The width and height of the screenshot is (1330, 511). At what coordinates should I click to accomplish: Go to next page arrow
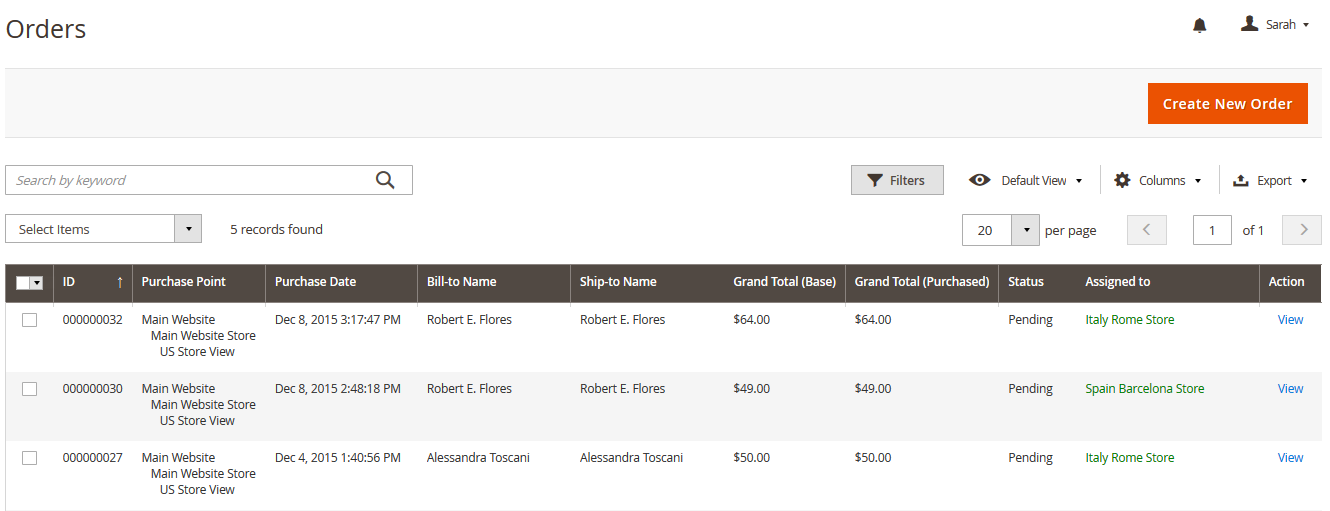pos(1302,230)
